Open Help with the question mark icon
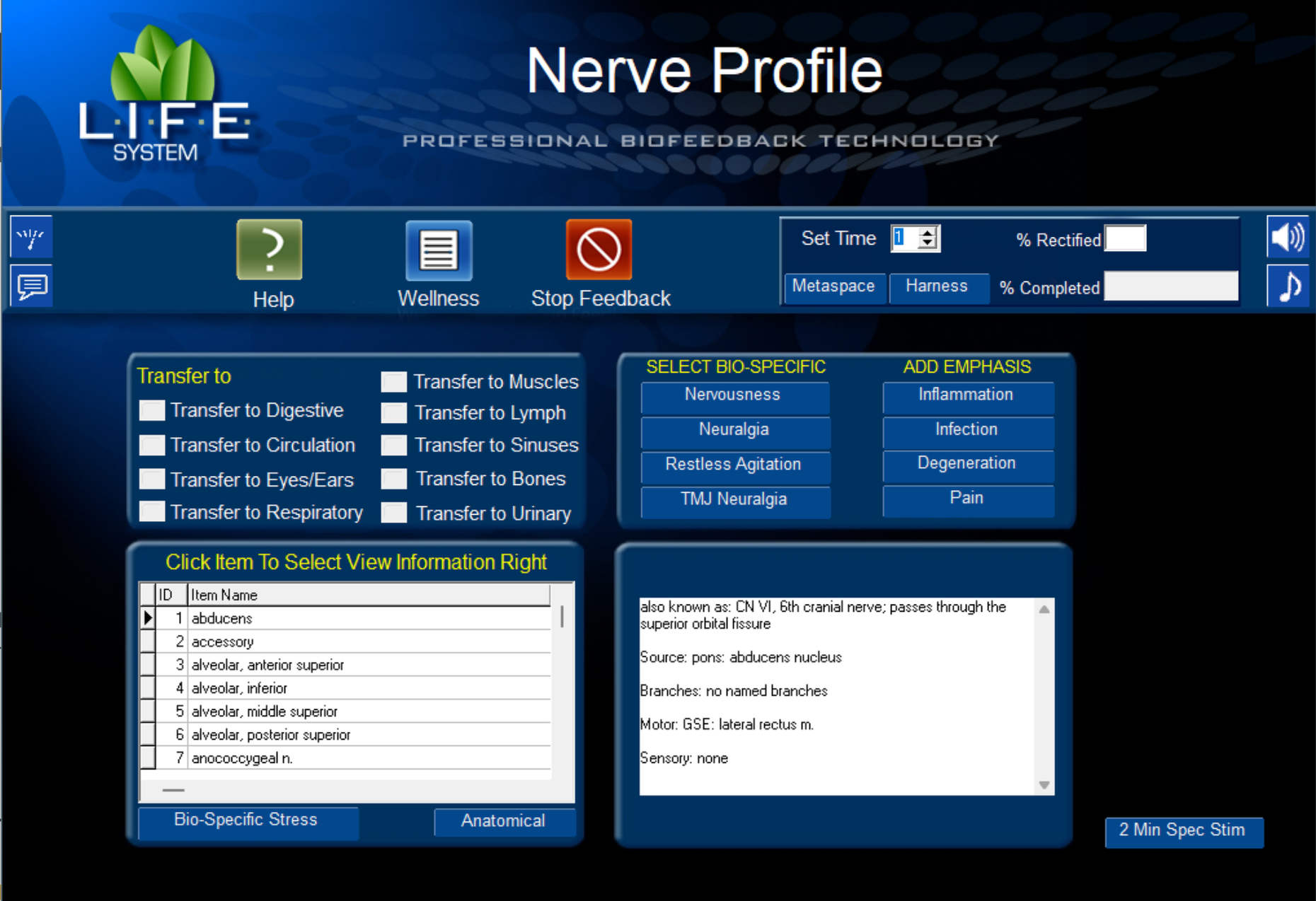 click(x=270, y=249)
